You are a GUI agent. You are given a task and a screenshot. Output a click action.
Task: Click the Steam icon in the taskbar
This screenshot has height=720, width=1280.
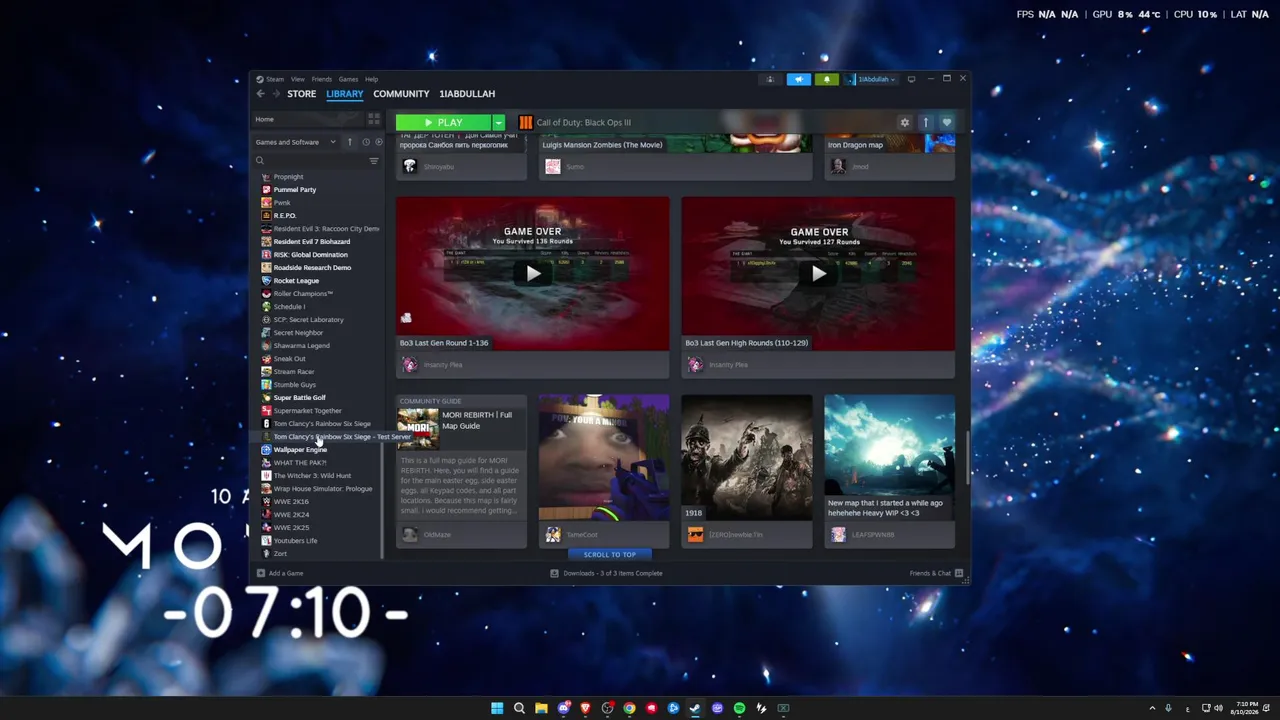(695, 708)
